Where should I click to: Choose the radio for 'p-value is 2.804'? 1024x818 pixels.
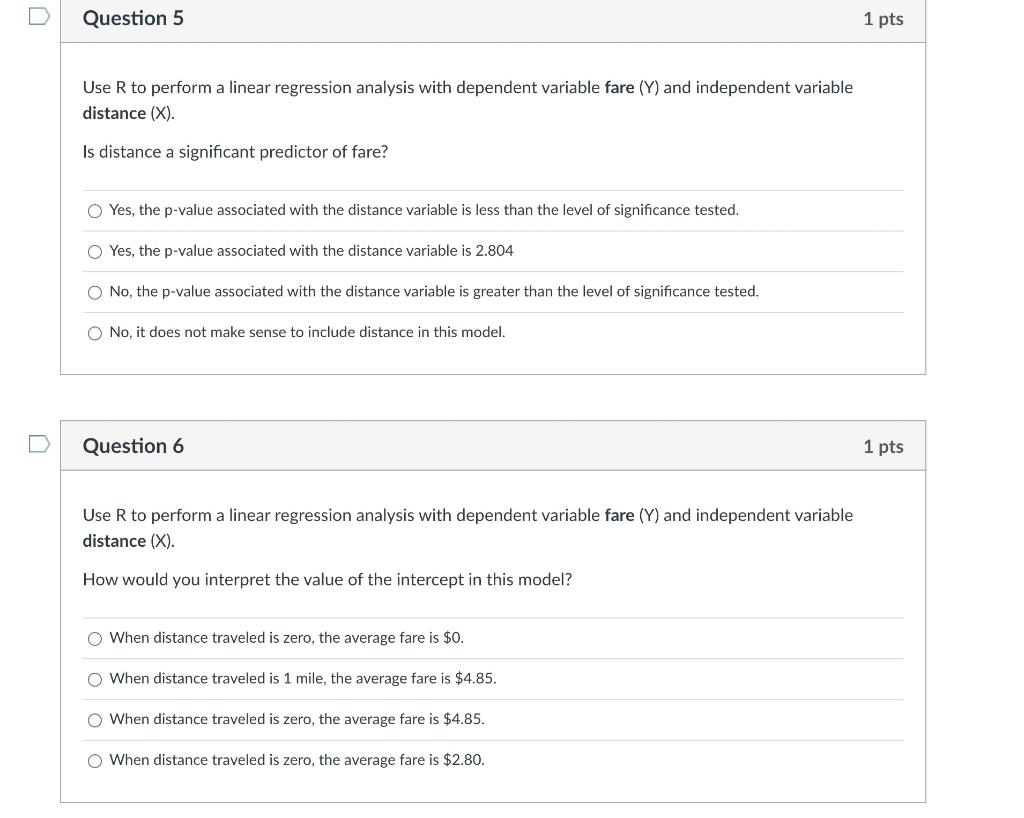pyautogui.click(x=95, y=251)
